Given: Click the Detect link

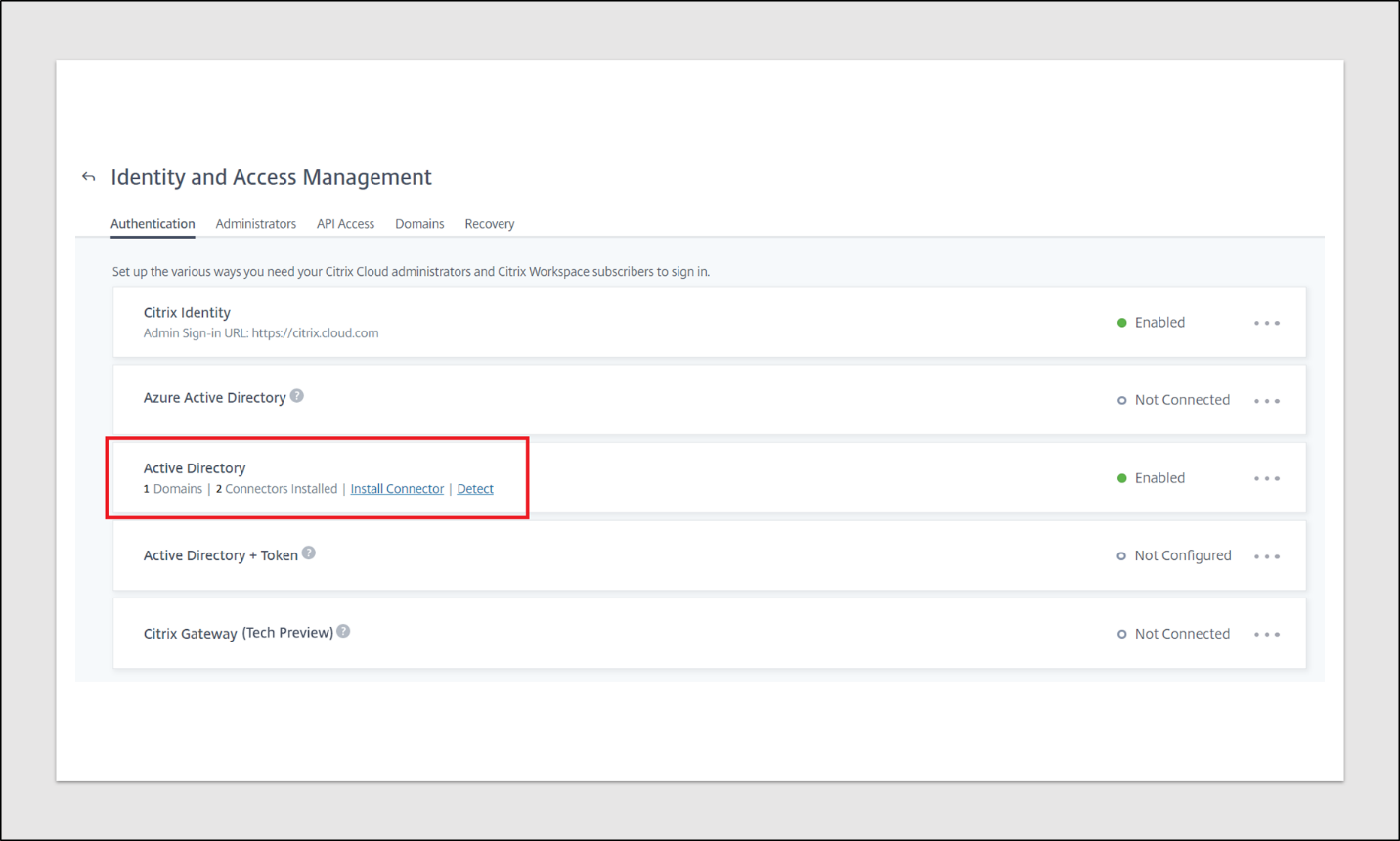Looking at the screenshot, I should pyautogui.click(x=475, y=489).
